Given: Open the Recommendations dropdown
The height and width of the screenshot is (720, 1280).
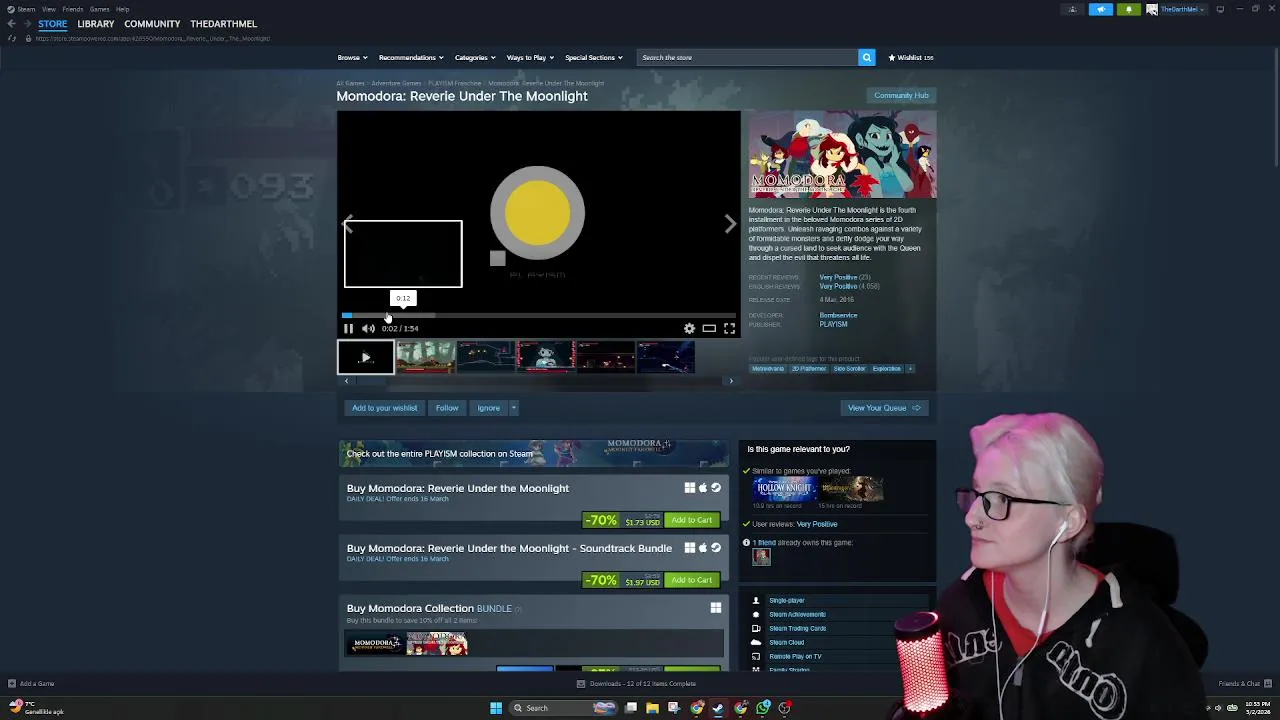Looking at the screenshot, I should pos(410,57).
